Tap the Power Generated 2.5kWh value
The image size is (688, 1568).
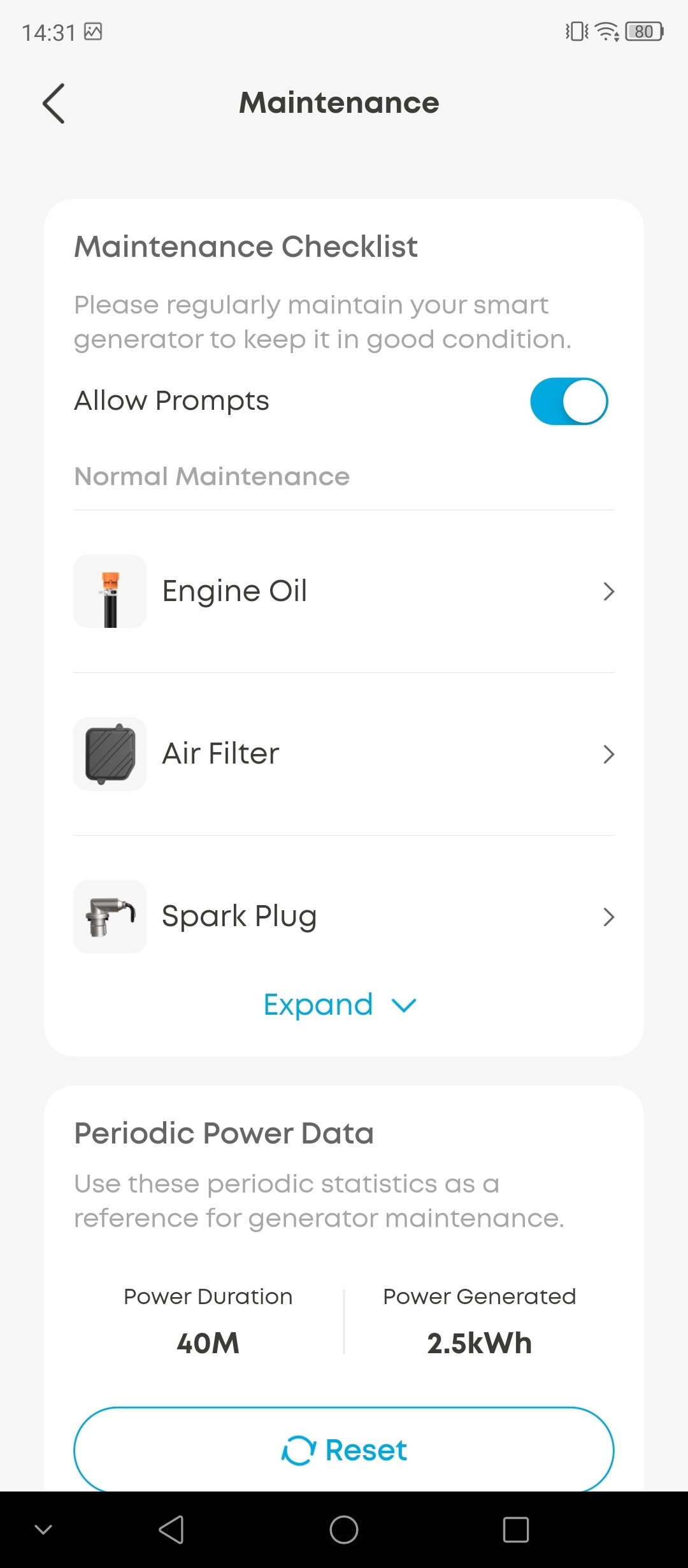coord(479,1344)
